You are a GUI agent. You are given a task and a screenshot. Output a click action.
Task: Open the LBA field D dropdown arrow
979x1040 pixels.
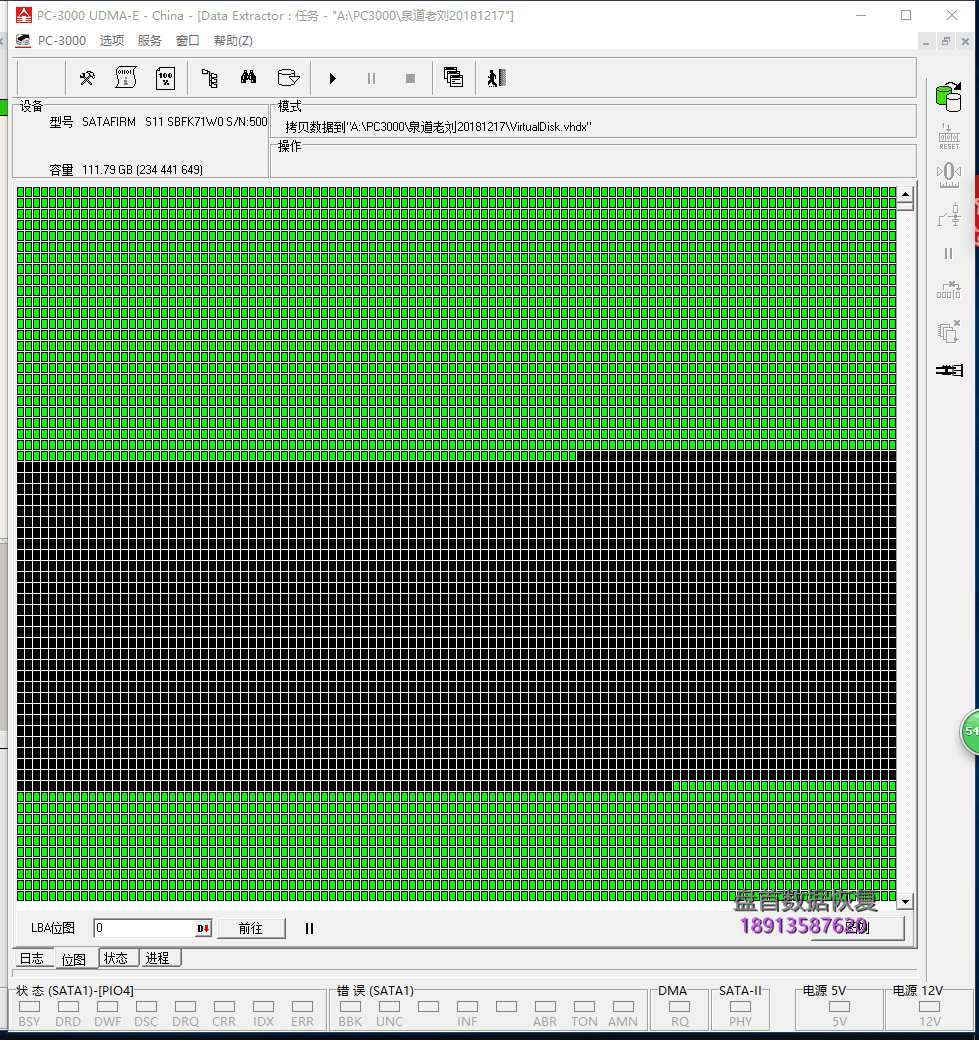tap(204, 928)
